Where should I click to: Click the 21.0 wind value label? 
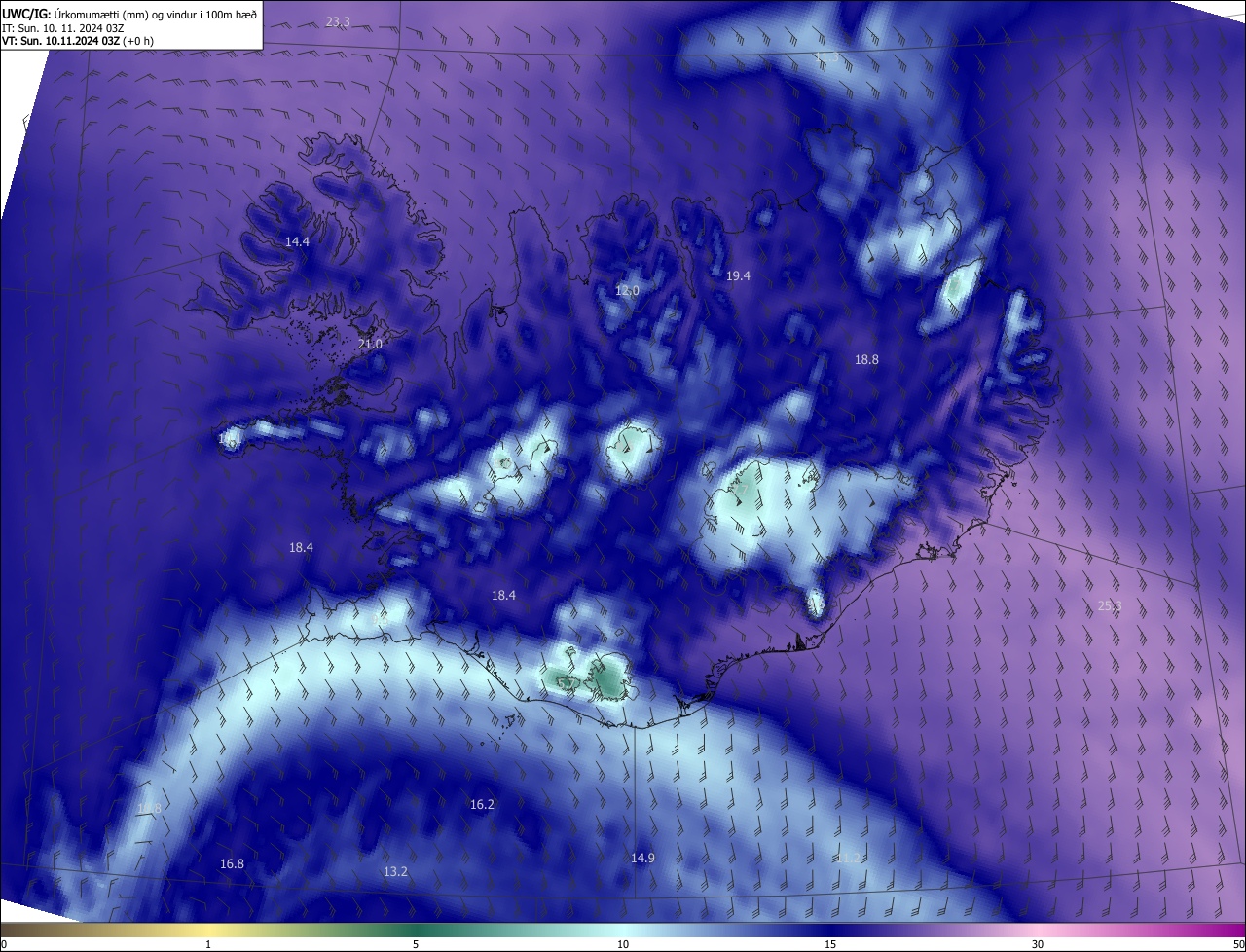(370, 345)
